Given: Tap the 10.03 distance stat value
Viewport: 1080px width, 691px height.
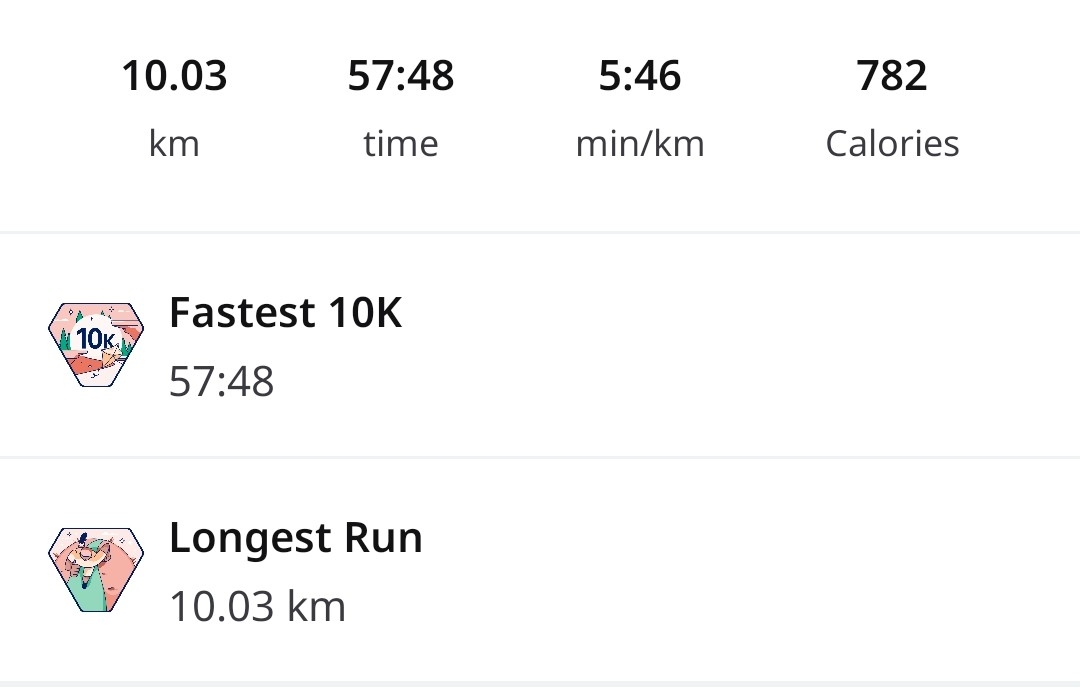Looking at the screenshot, I should point(174,76).
